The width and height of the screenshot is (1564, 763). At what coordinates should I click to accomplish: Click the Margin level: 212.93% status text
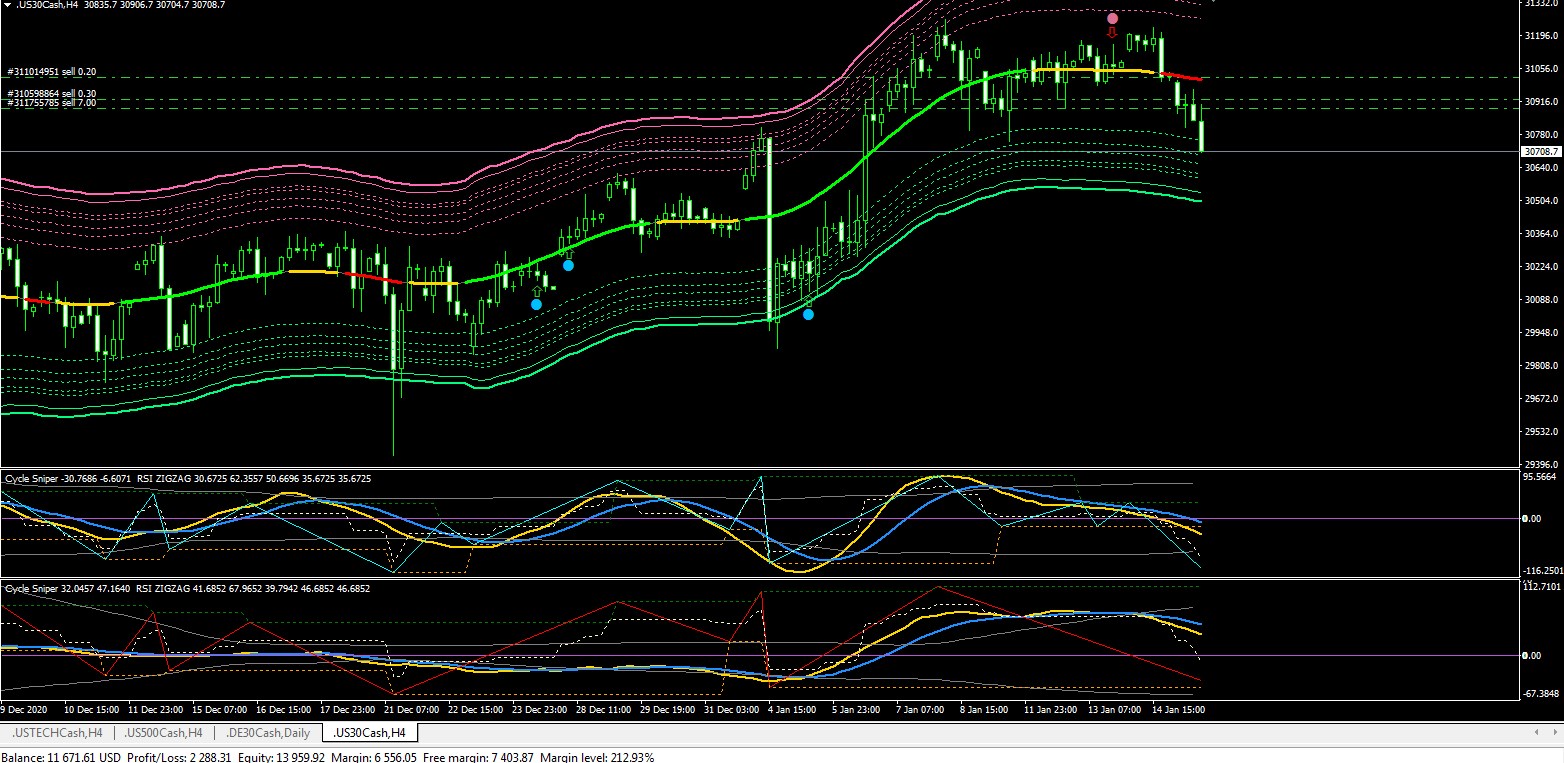[597, 757]
